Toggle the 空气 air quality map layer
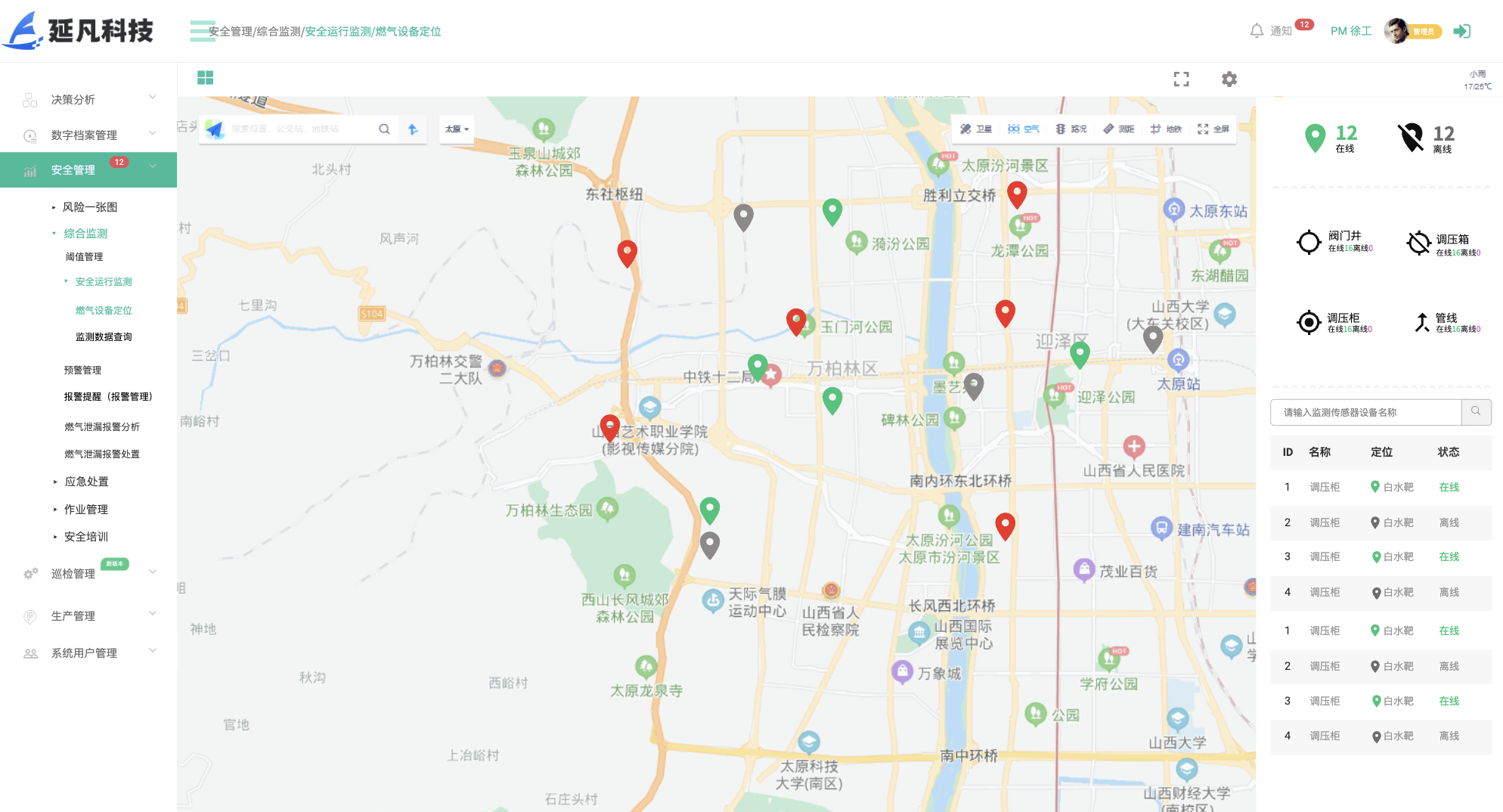This screenshot has height=812, width=1503. [1022, 129]
